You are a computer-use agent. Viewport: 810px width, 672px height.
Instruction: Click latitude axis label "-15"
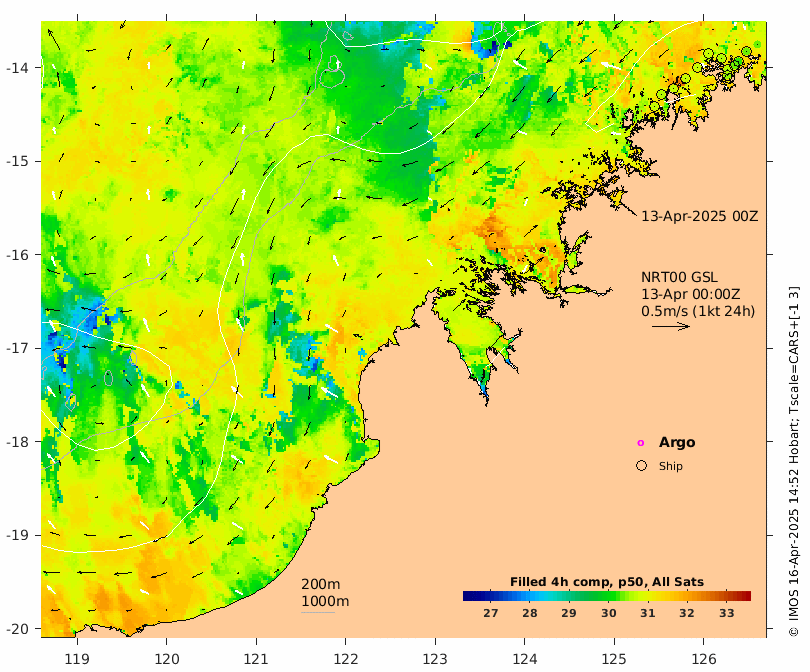point(18,161)
